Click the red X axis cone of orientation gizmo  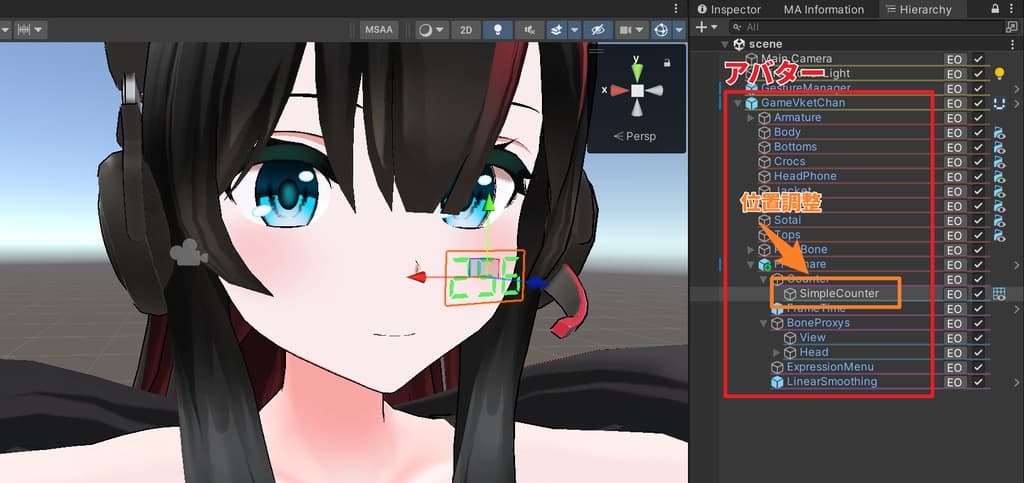(x=620, y=91)
